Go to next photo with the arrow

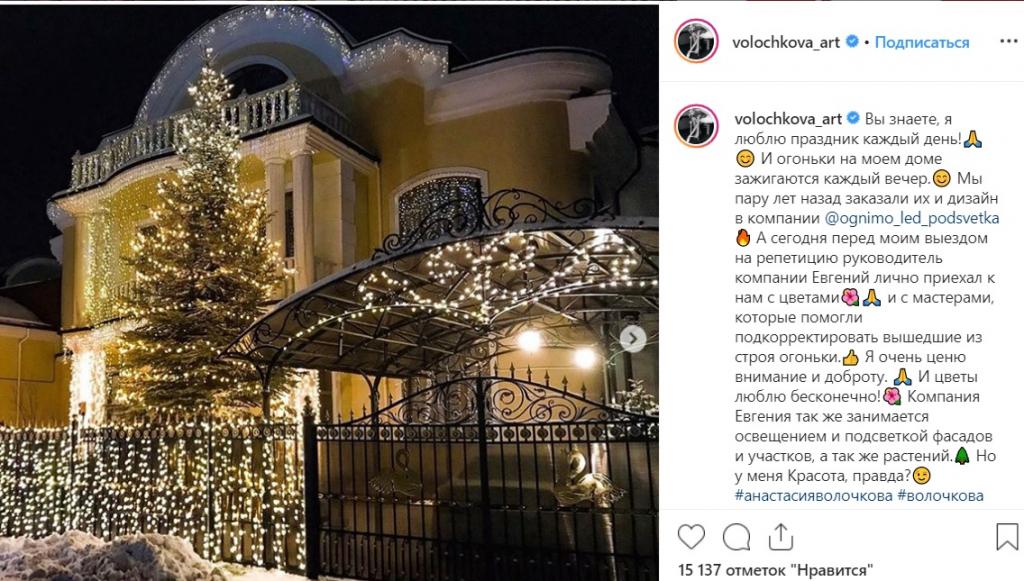click(x=633, y=338)
